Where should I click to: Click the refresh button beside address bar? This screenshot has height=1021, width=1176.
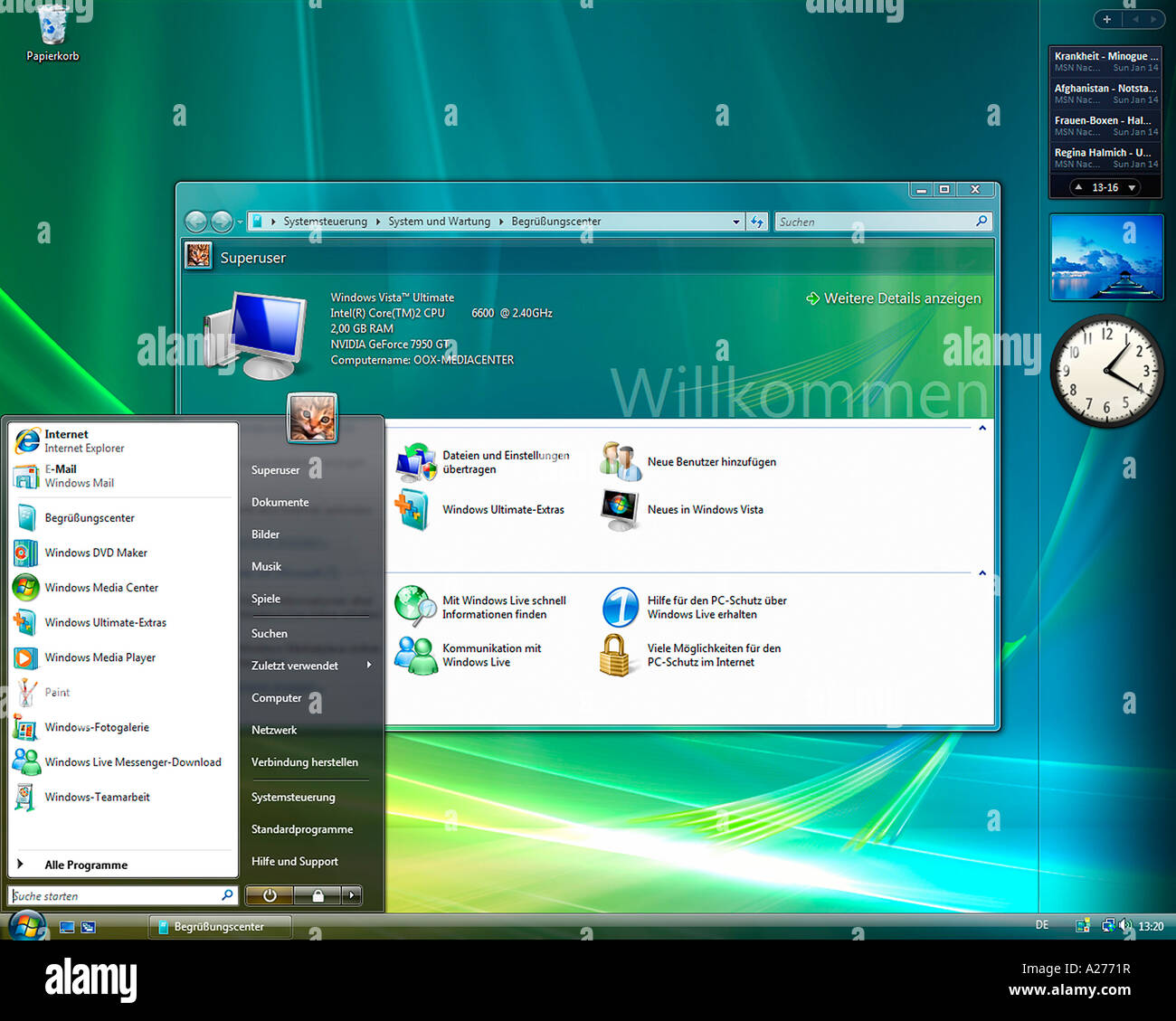coord(757,222)
